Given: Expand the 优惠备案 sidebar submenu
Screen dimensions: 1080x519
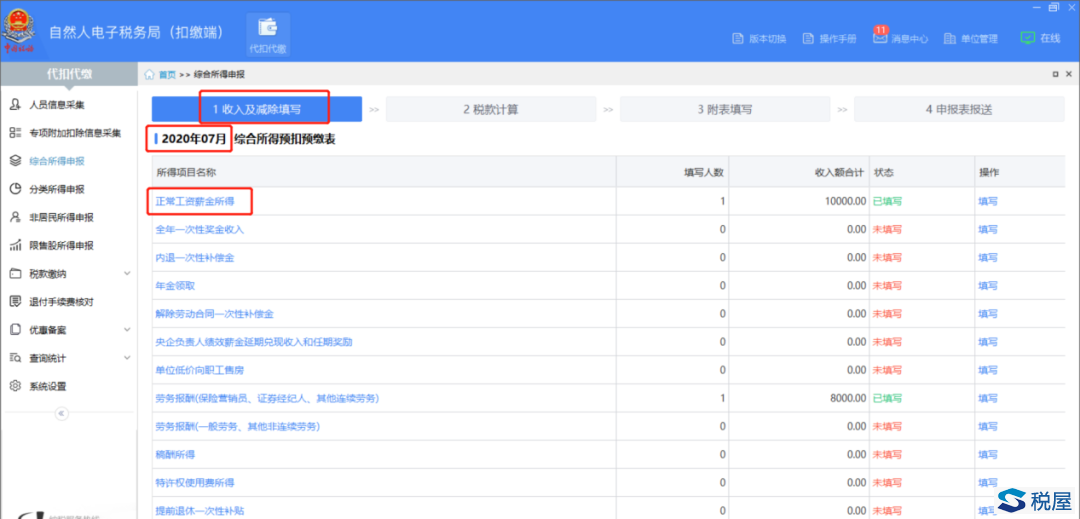Looking at the screenshot, I should [x=126, y=330].
